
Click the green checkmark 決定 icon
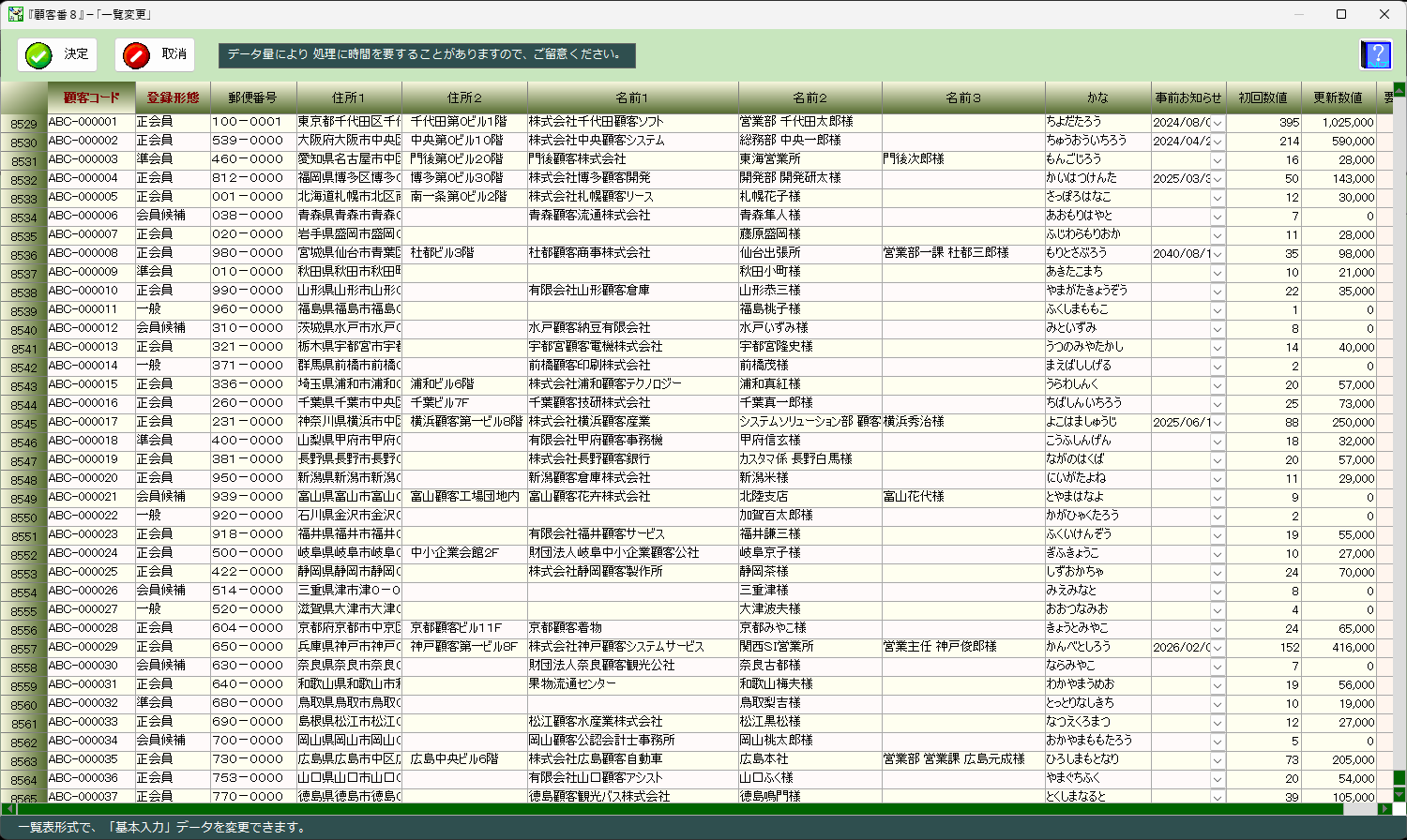(x=38, y=55)
